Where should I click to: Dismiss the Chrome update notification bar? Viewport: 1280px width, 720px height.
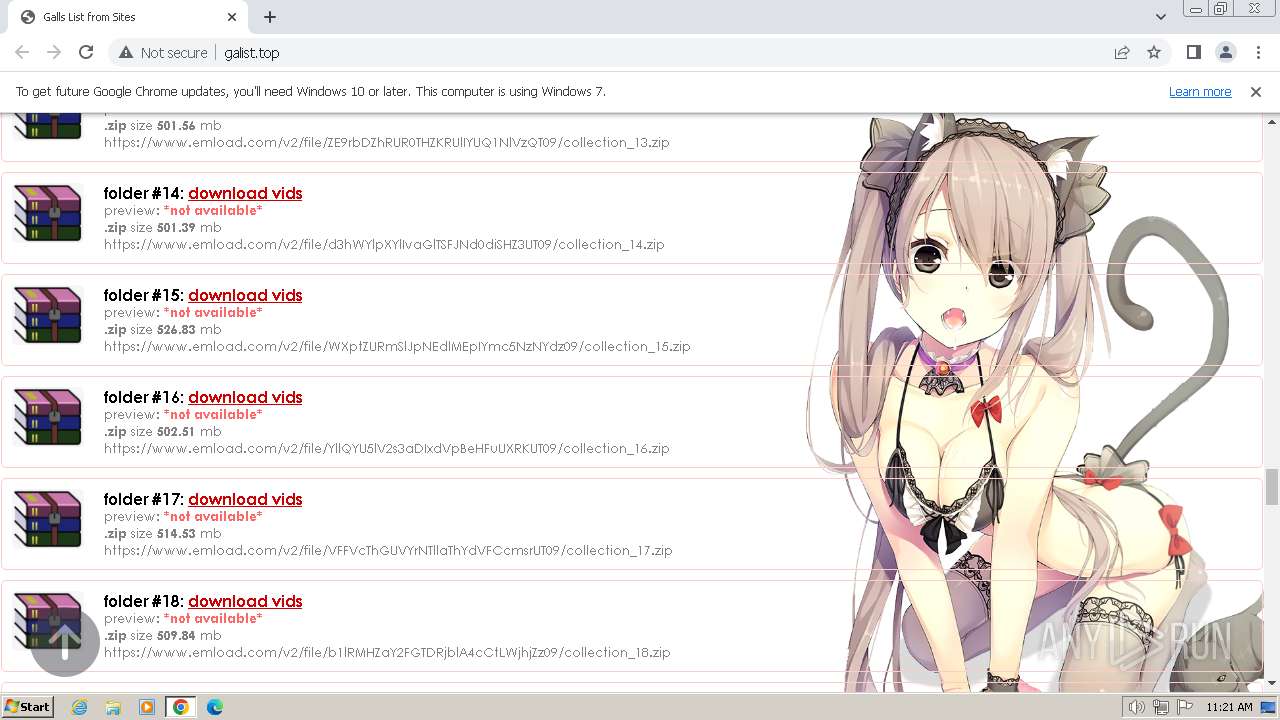click(1256, 91)
